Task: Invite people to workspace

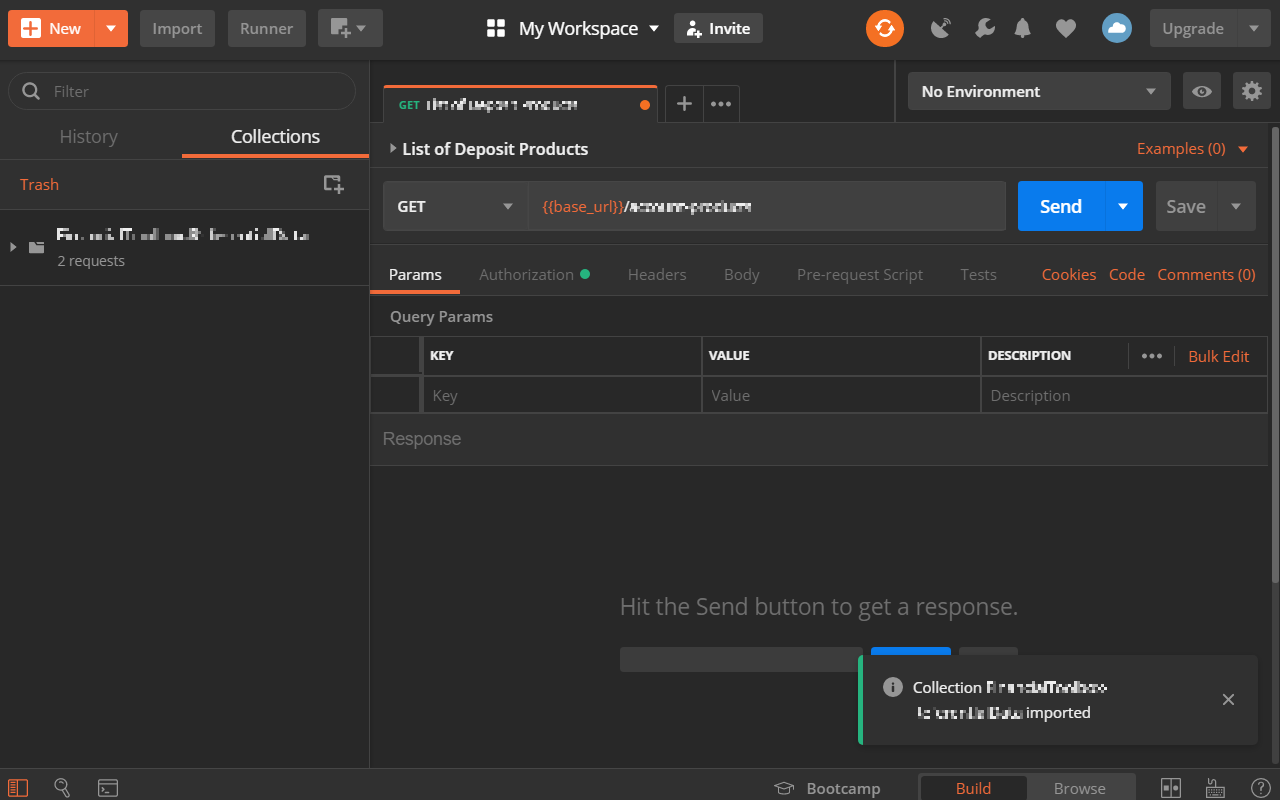Action: tap(718, 28)
